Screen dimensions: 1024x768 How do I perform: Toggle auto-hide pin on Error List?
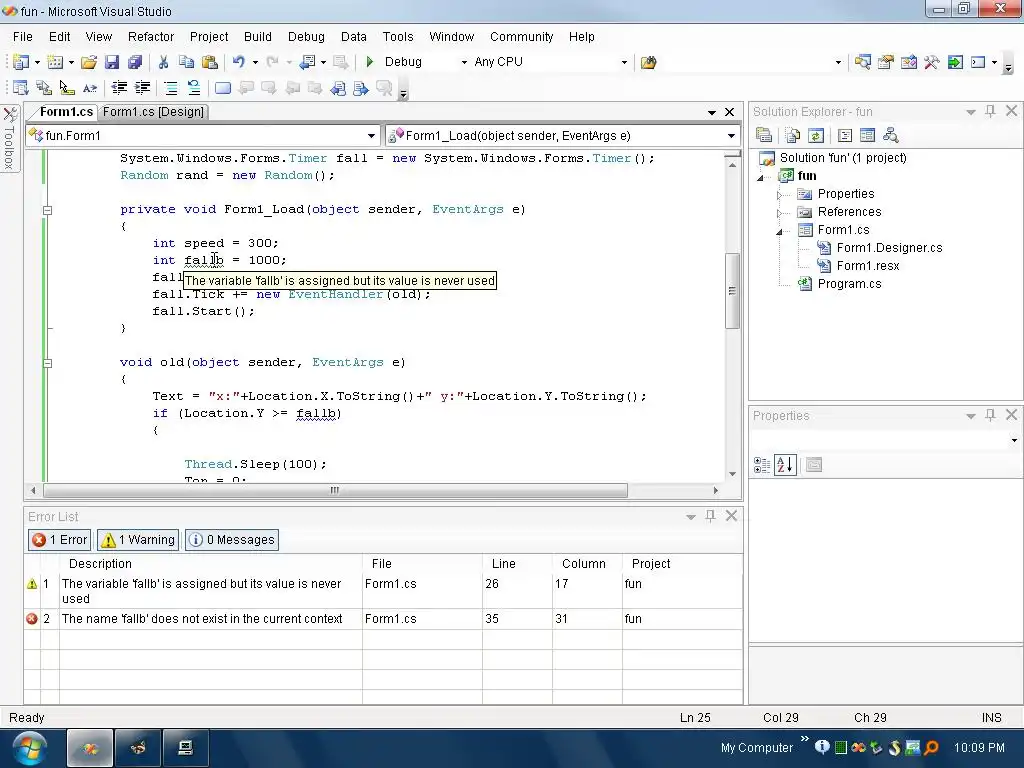711,516
